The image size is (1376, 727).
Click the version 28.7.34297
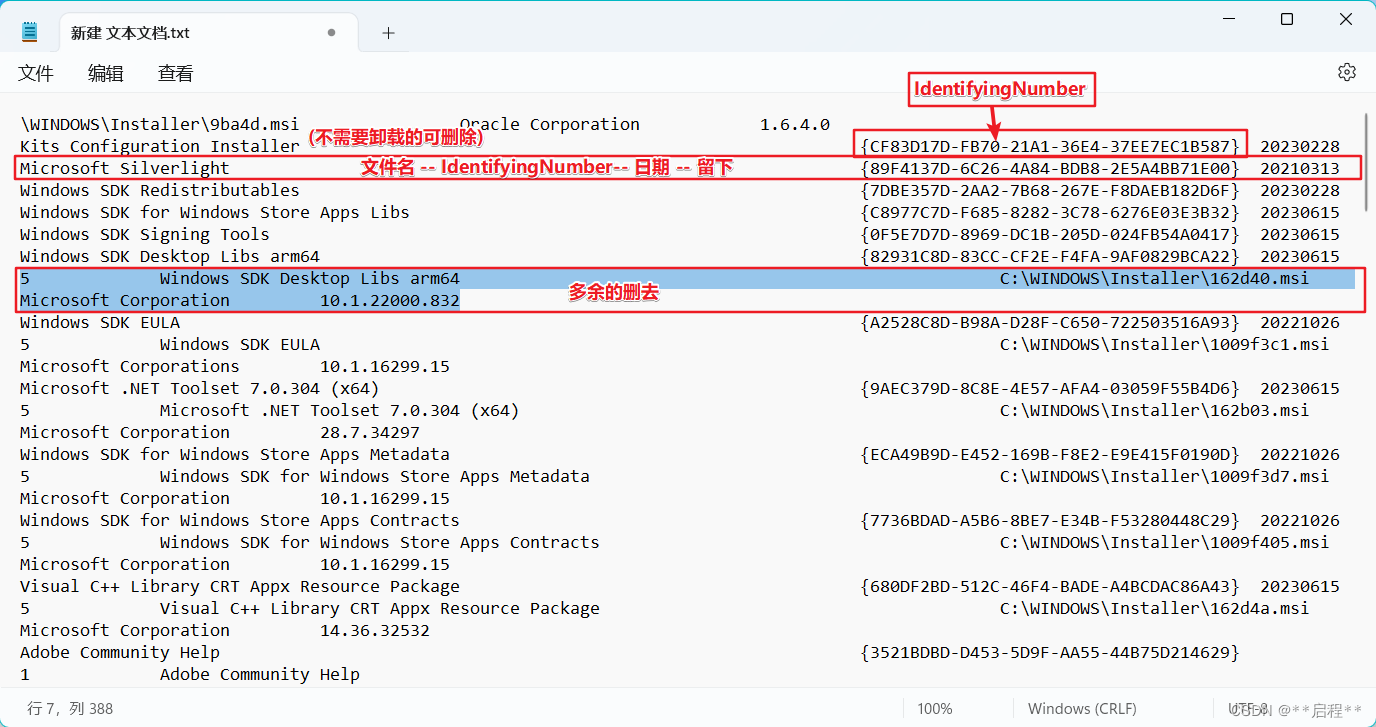coord(370,432)
